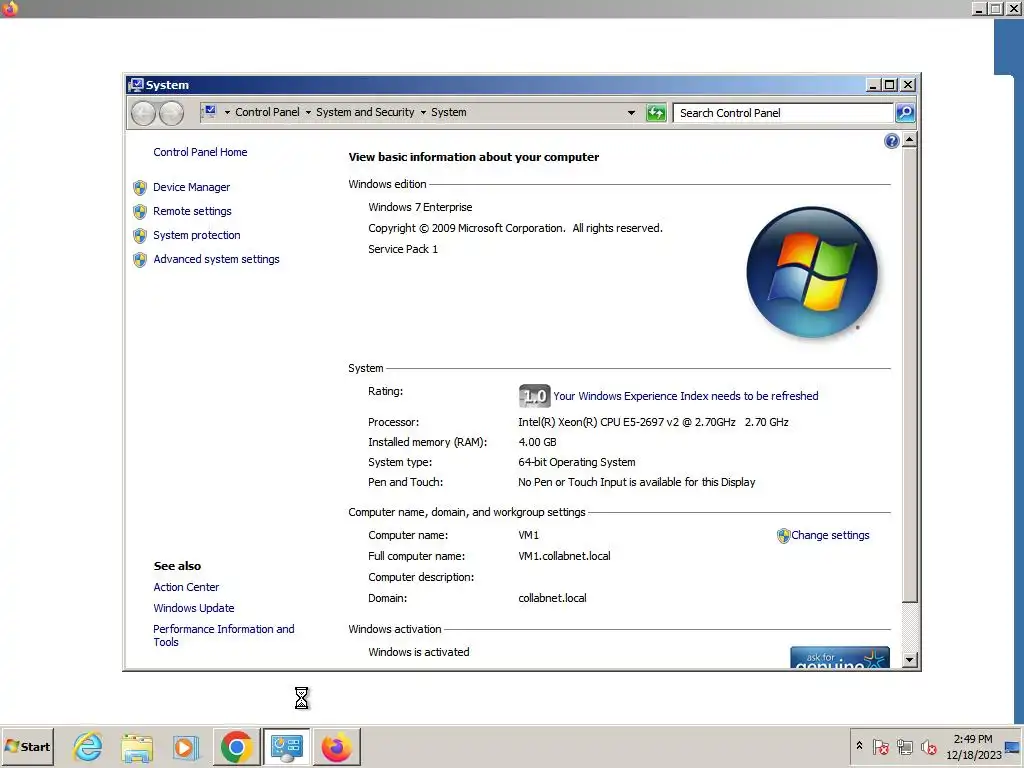This screenshot has height=768, width=1024.
Task: Open the clock showing 2:49 PM
Action: click(x=973, y=747)
